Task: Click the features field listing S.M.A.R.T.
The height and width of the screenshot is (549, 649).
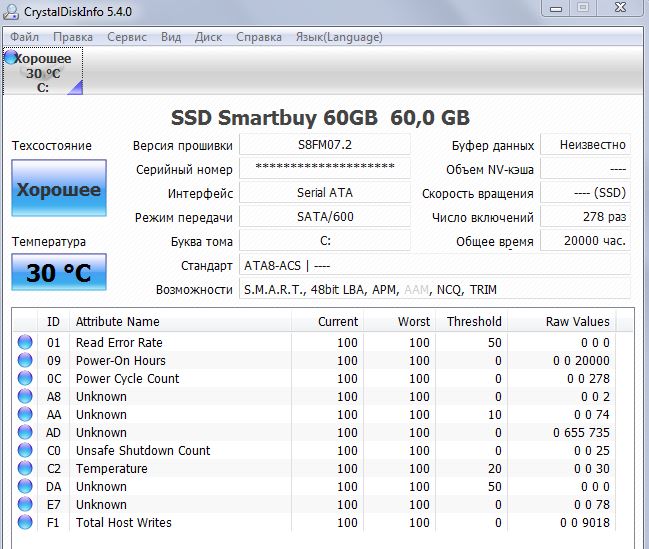Action: point(435,289)
